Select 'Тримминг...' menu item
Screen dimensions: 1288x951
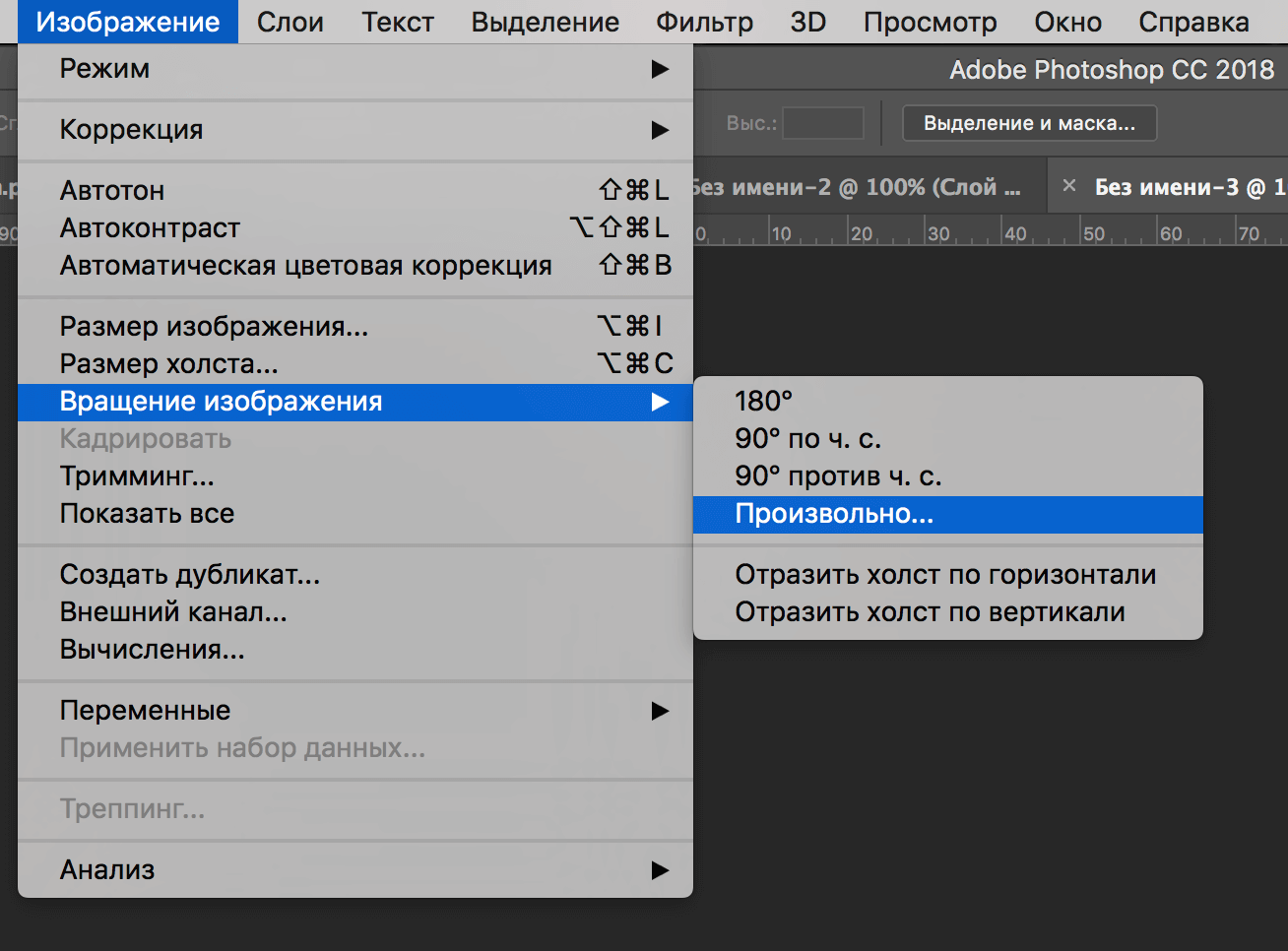pos(137,476)
